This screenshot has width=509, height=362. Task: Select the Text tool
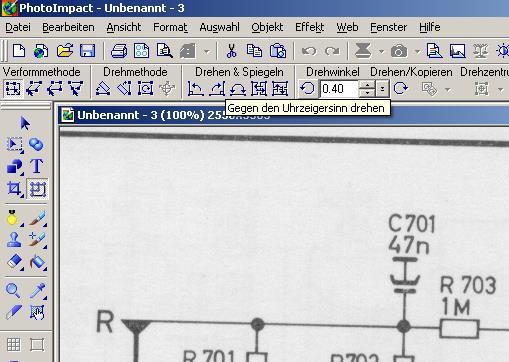click(x=37, y=166)
